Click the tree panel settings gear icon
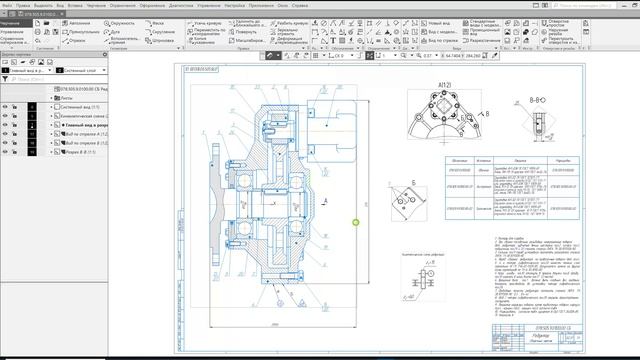Screen dimensions: 640x360 104,54
